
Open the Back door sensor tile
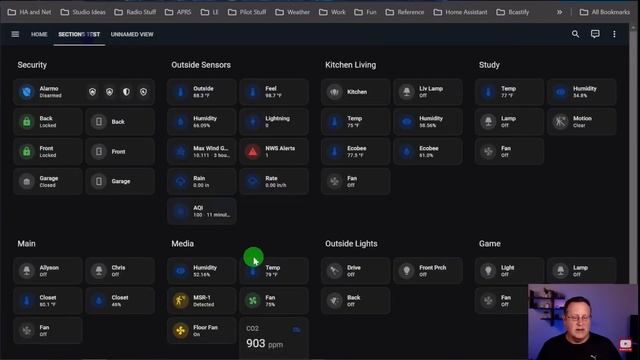click(x=120, y=122)
